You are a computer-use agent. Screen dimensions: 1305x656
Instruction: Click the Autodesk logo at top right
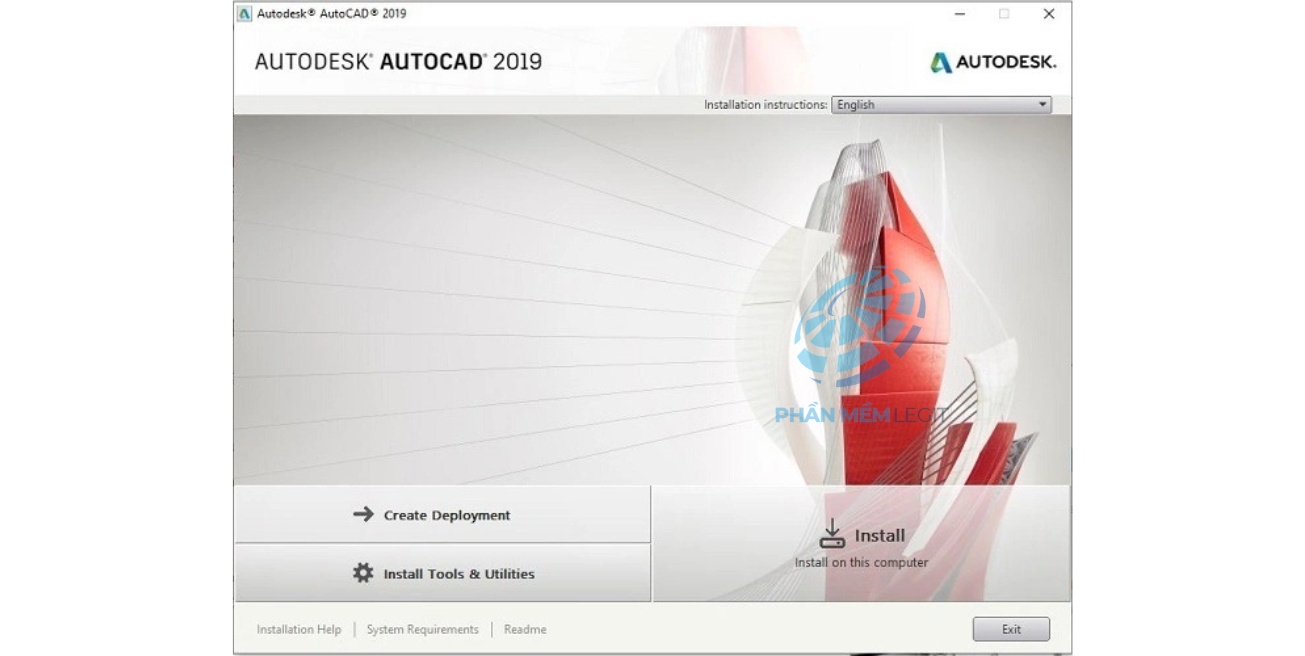coord(992,62)
